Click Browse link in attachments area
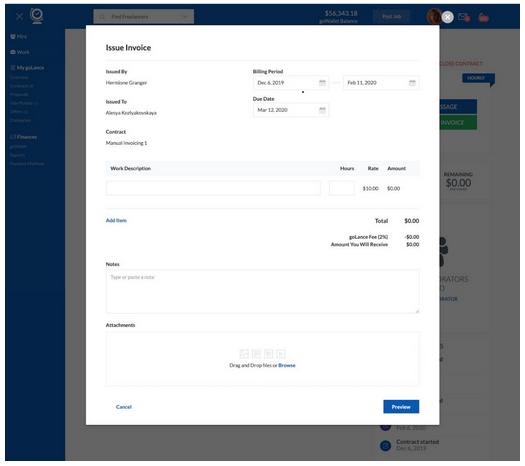525x466 pixels. point(287,365)
